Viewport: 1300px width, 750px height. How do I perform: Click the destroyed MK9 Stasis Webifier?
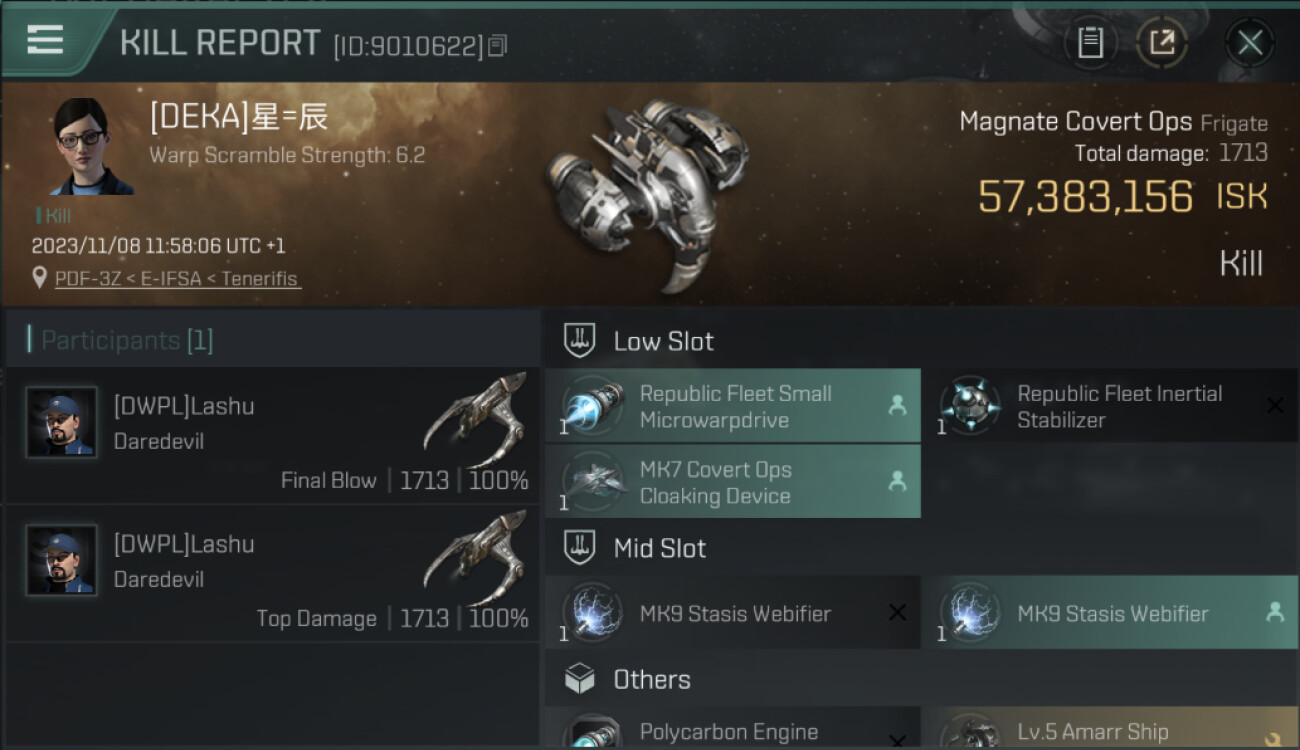[732, 613]
